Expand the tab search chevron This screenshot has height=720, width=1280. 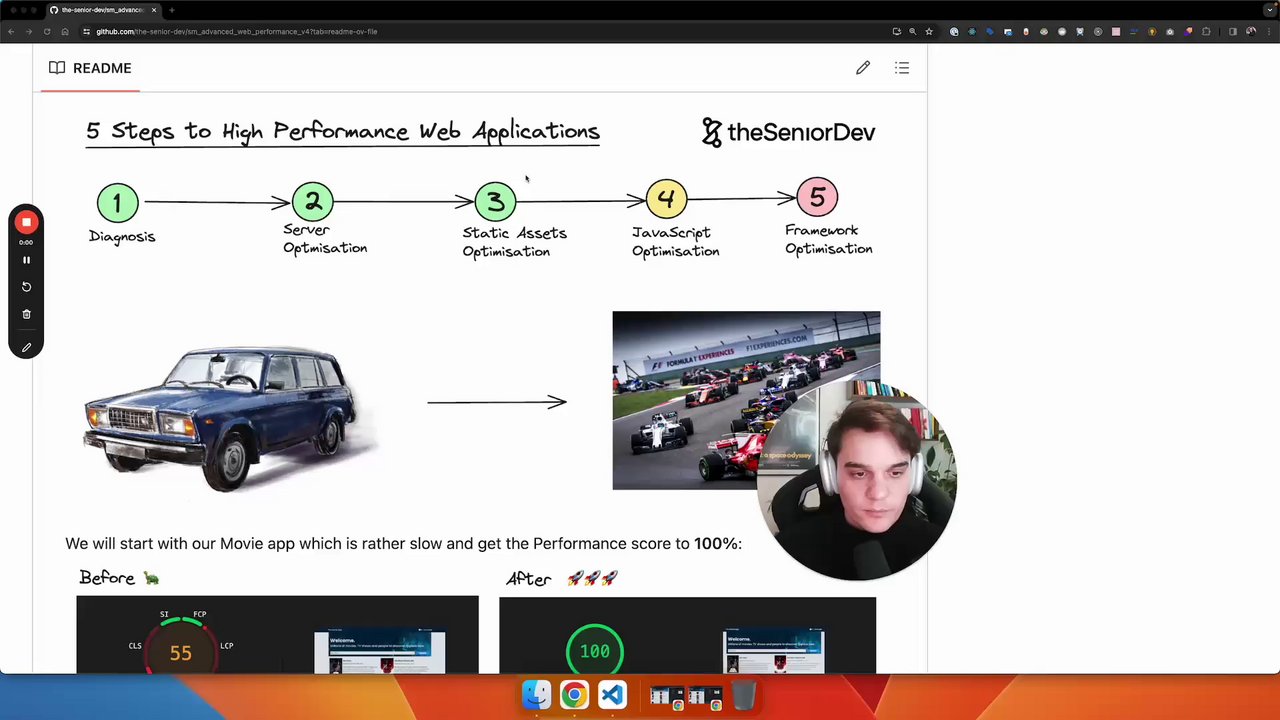(x=1268, y=10)
